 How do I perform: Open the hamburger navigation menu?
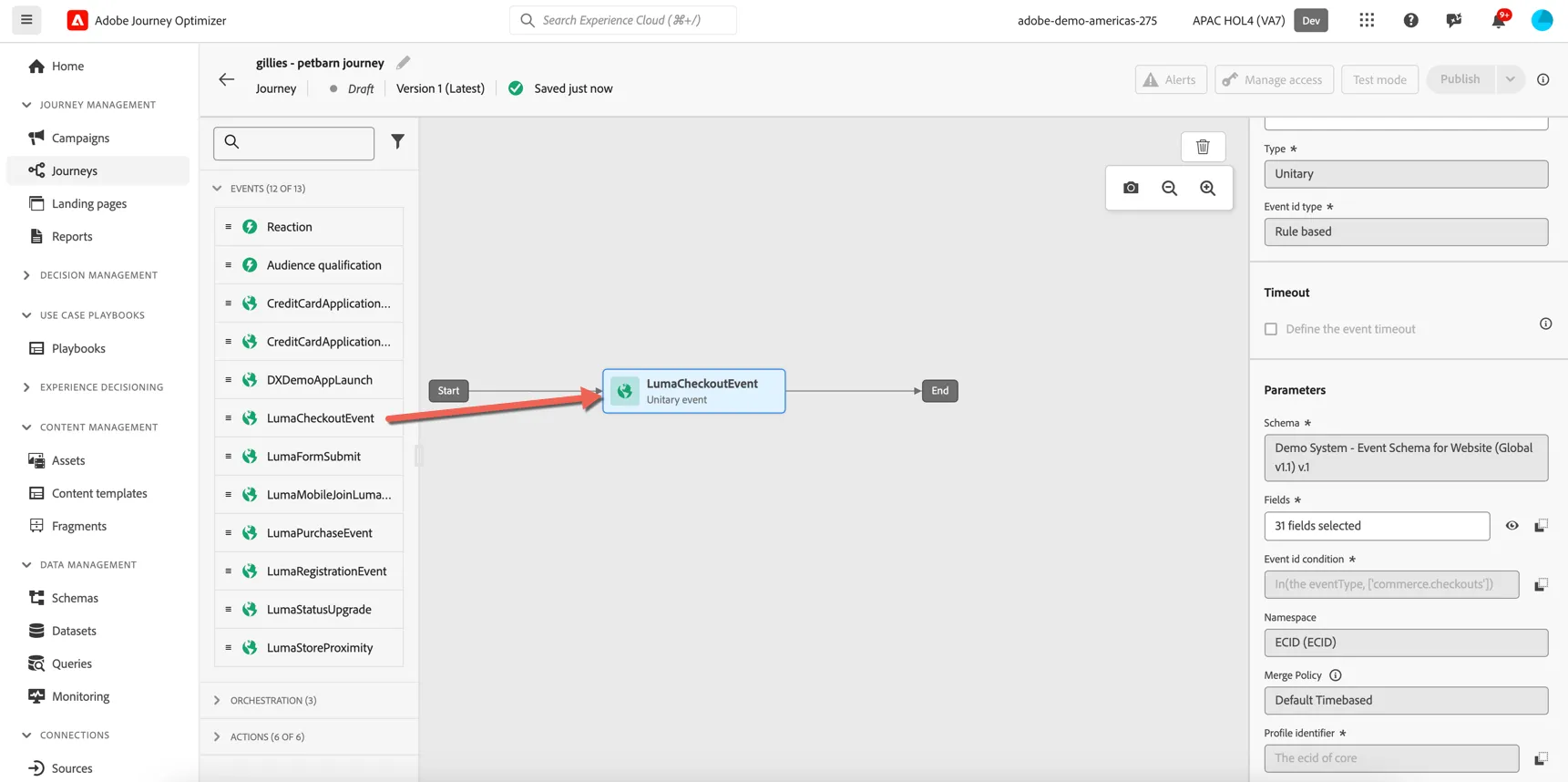[26, 19]
